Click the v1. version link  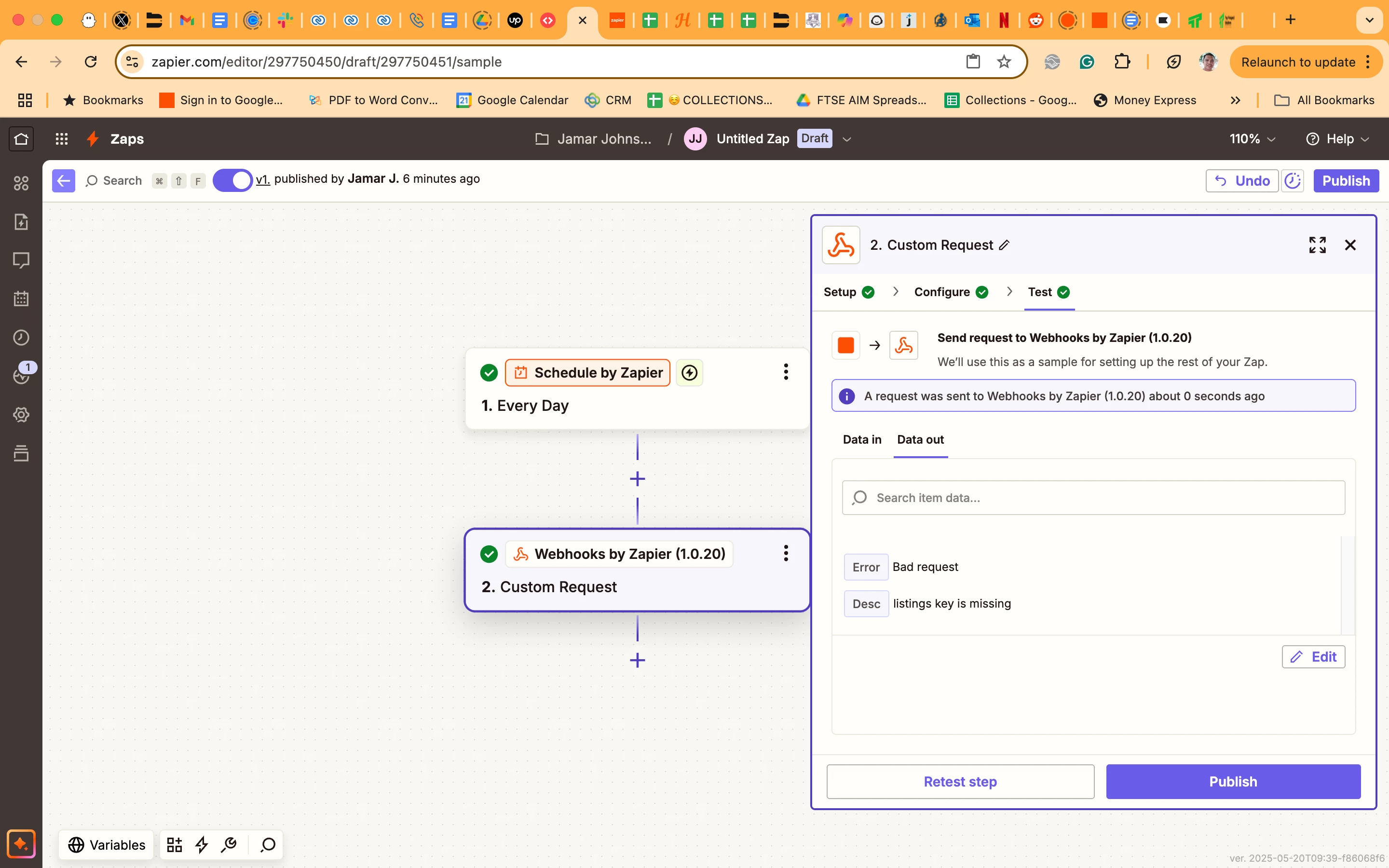tap(262, 179)
